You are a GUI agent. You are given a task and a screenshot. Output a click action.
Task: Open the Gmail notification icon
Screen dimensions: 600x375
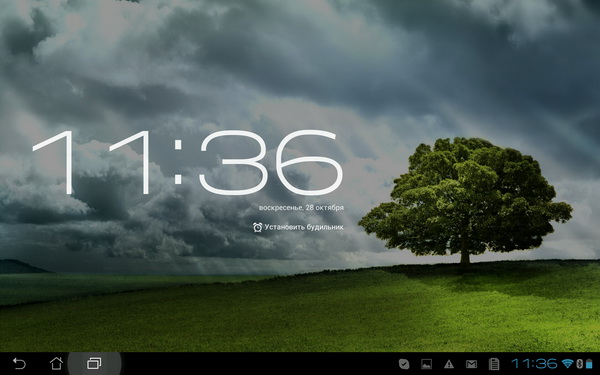(x=471, y=364)
